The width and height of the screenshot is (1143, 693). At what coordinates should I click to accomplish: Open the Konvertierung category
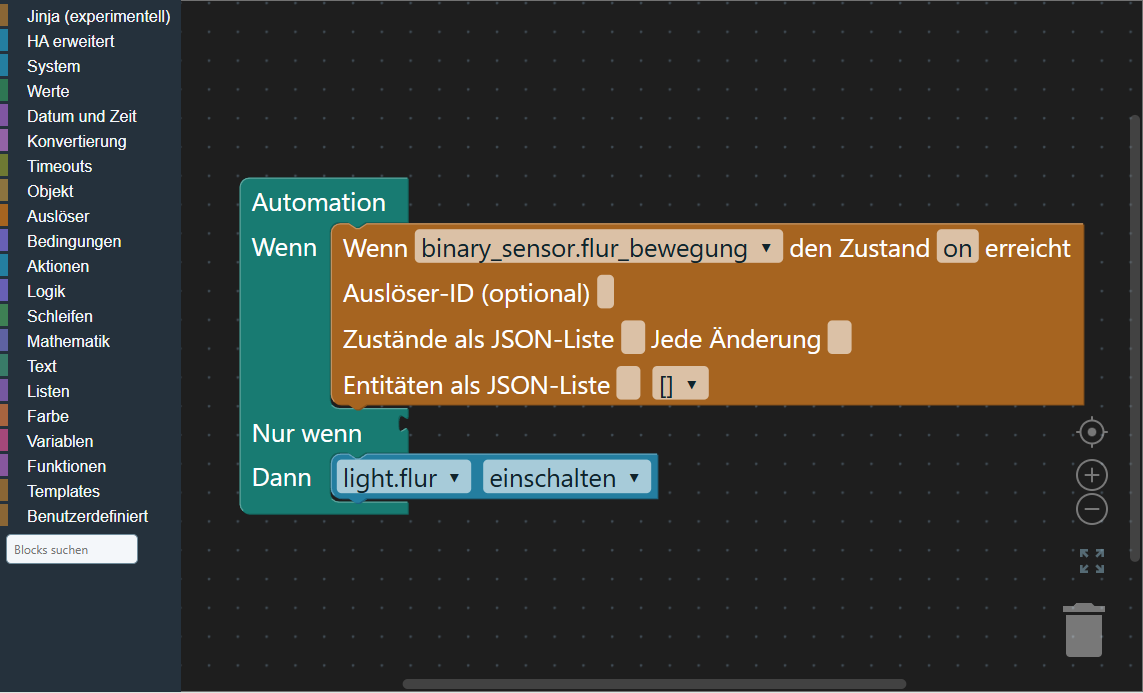click(x=90, y=141)
